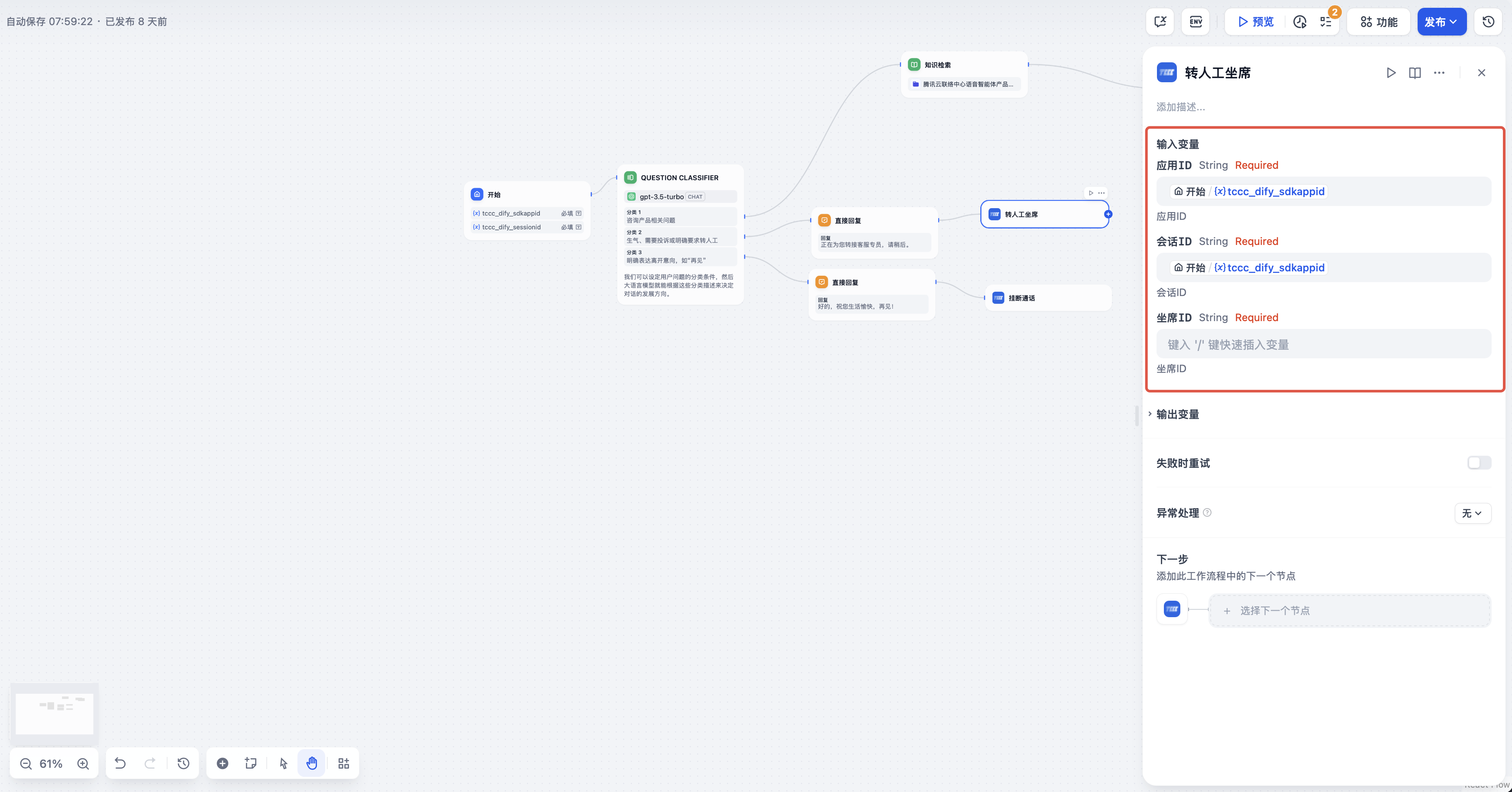Zoom out the canvas

click(26, 763)
